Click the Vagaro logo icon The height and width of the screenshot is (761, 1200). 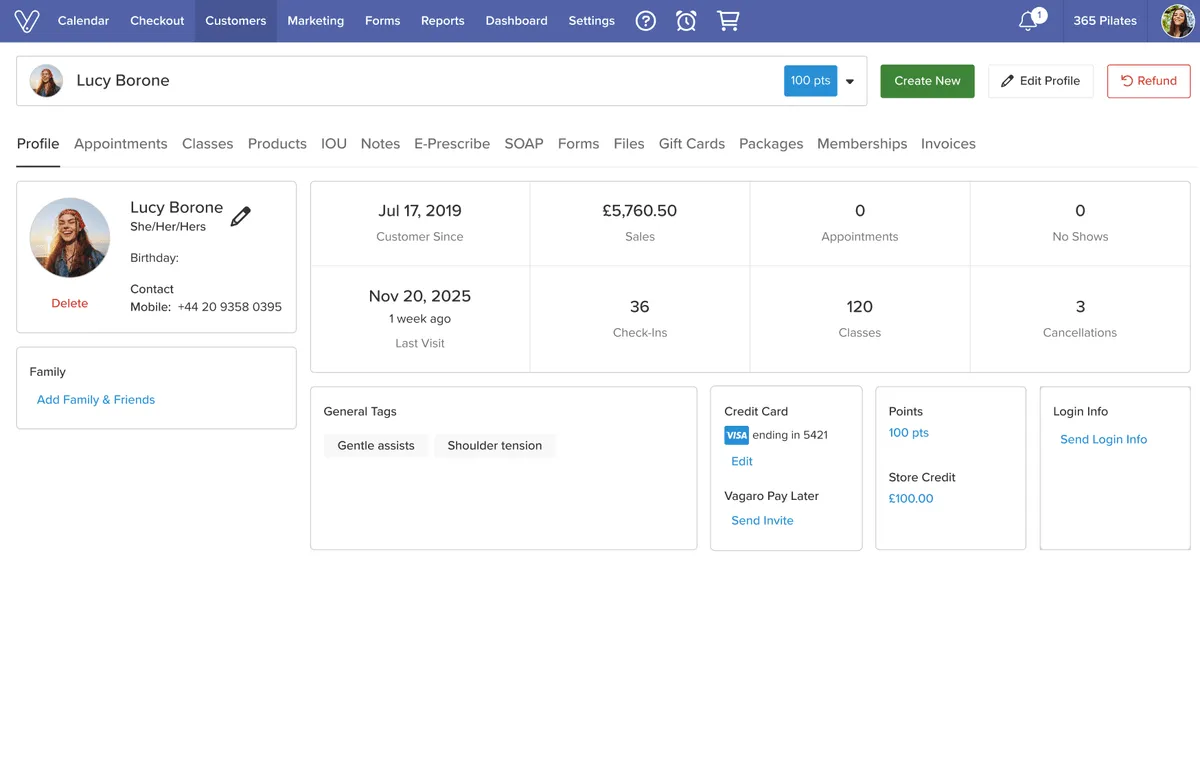pos(27,21)
